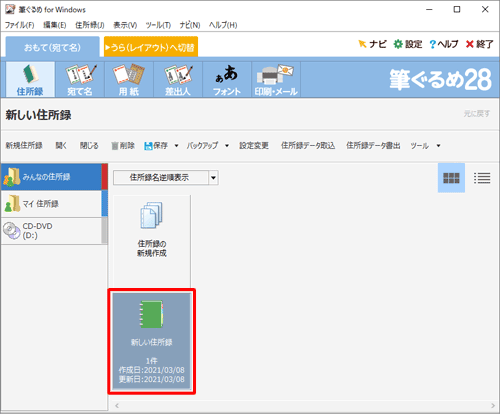Click the 保存 save button
Image resolution: width=500 pixels, height=414 pixels.
156,146
